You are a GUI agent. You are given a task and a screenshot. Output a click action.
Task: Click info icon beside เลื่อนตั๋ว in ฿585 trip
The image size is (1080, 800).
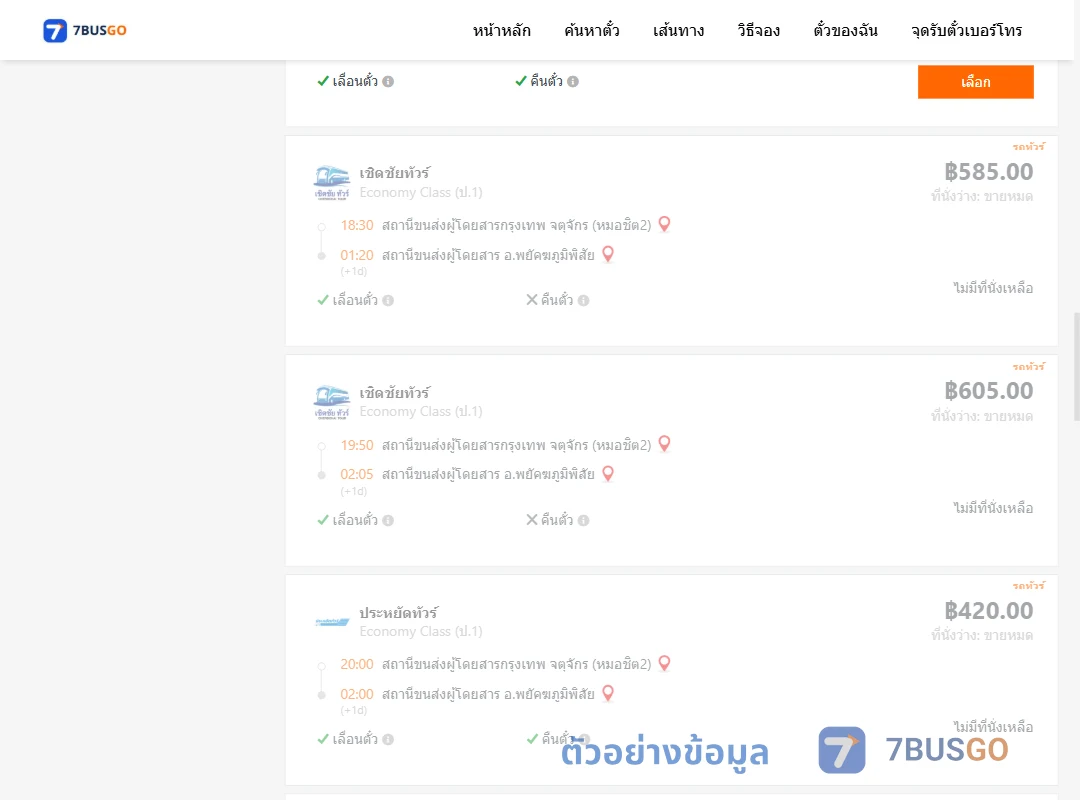click(388, 300)
